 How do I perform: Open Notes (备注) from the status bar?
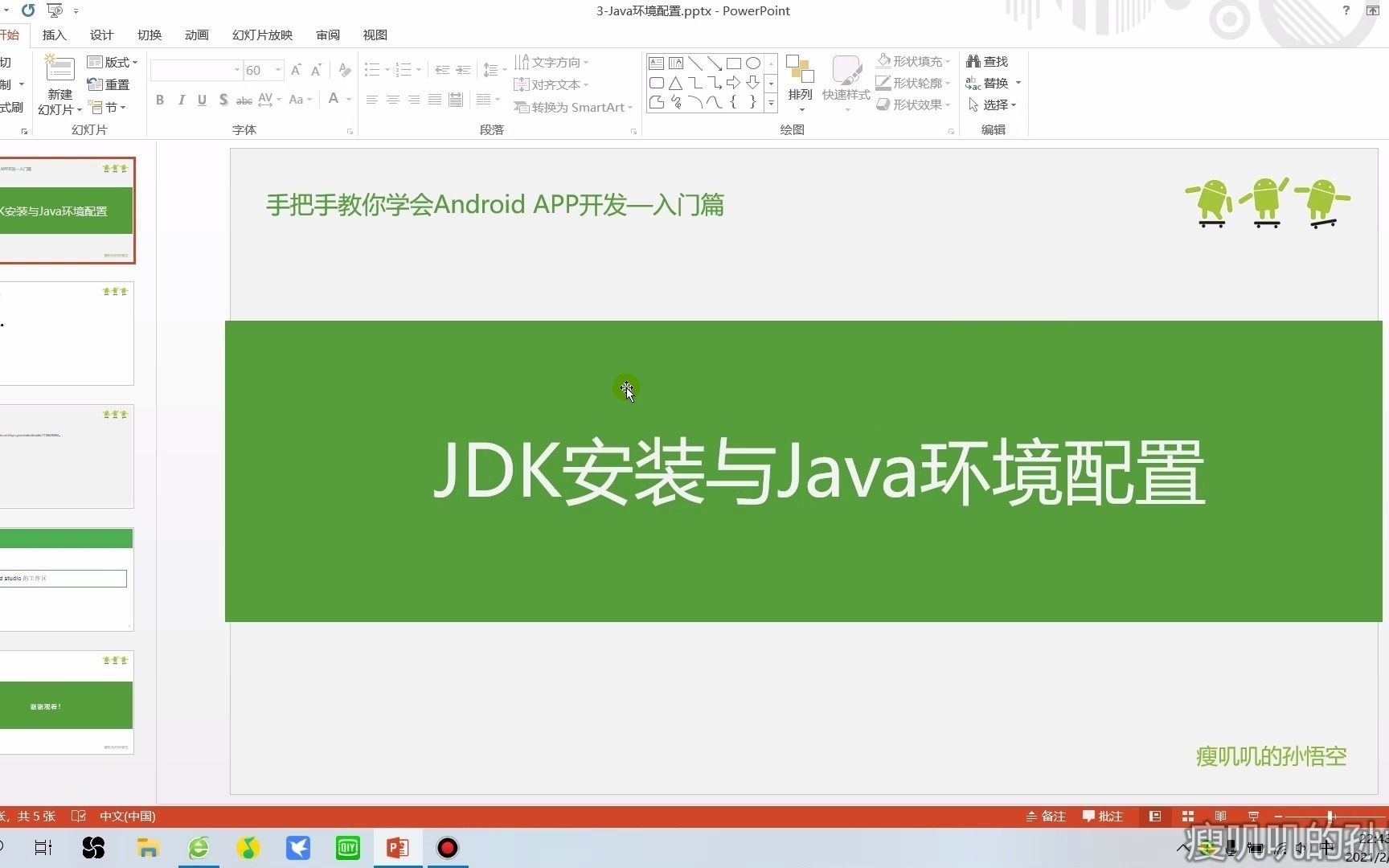(x=1045, y=816)
